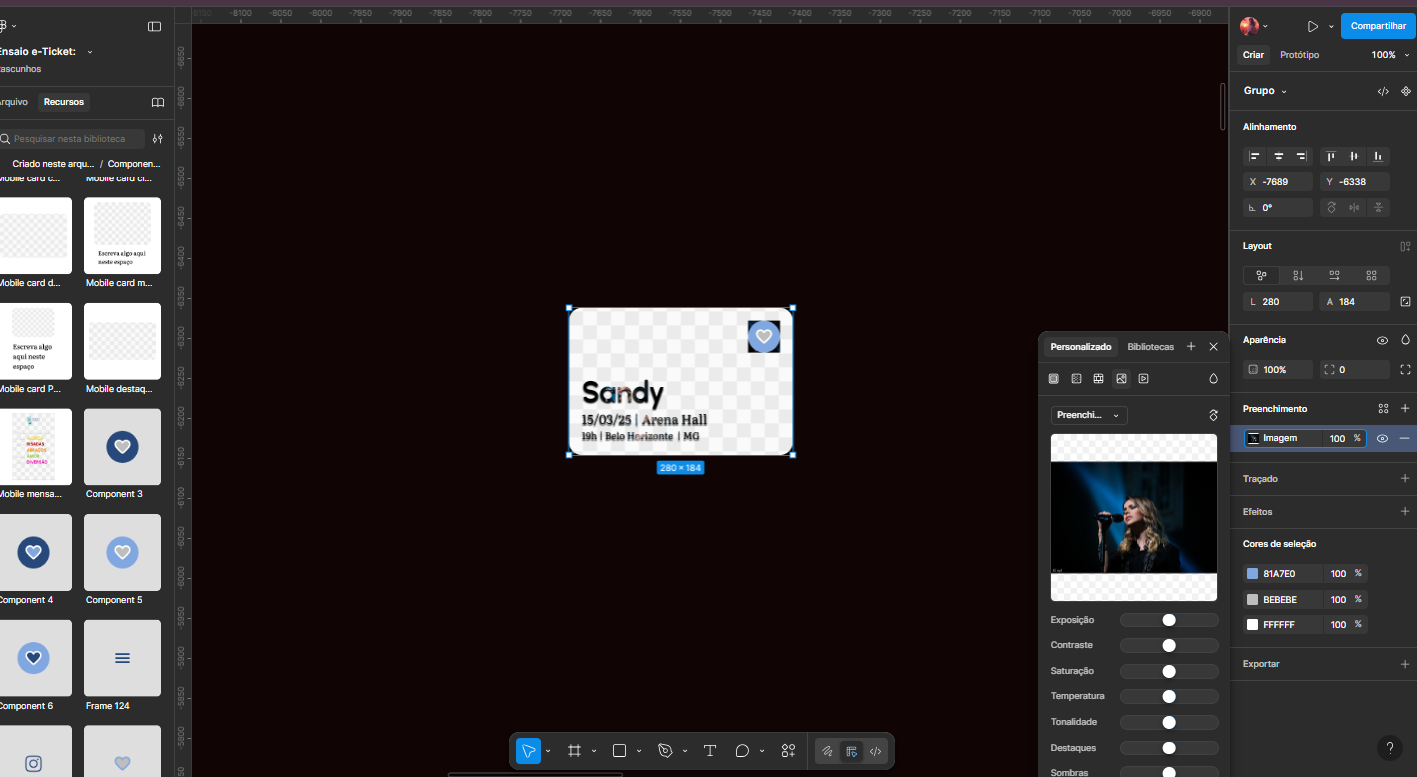Select the Comment tool
The height and width of the screenshot is (777, 1417).
(742, 751)
